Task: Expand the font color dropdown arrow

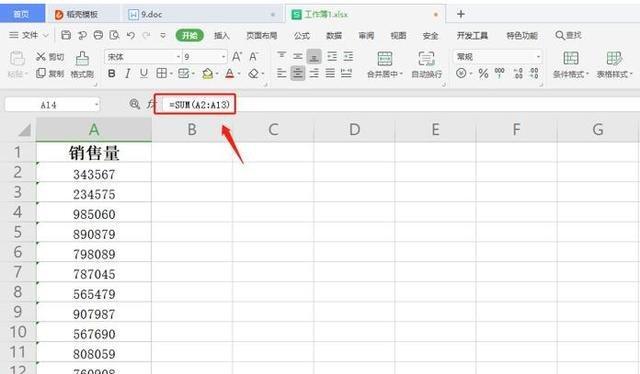Action: pyautogui.click(x=239, y=74)
